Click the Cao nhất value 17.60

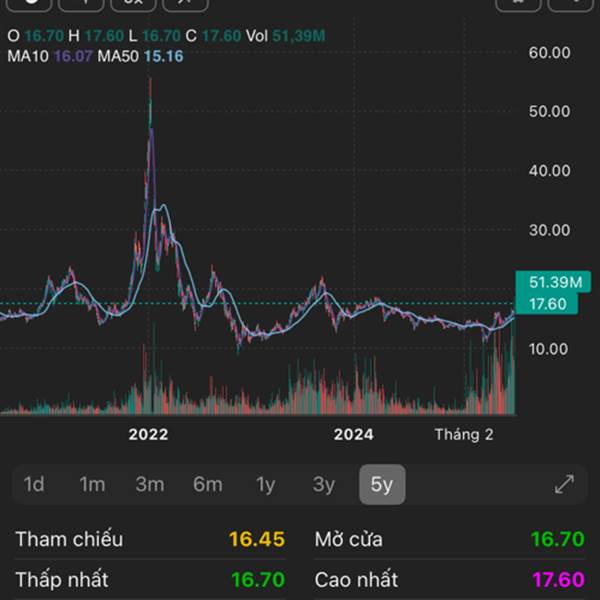click(x=559, y=579)
